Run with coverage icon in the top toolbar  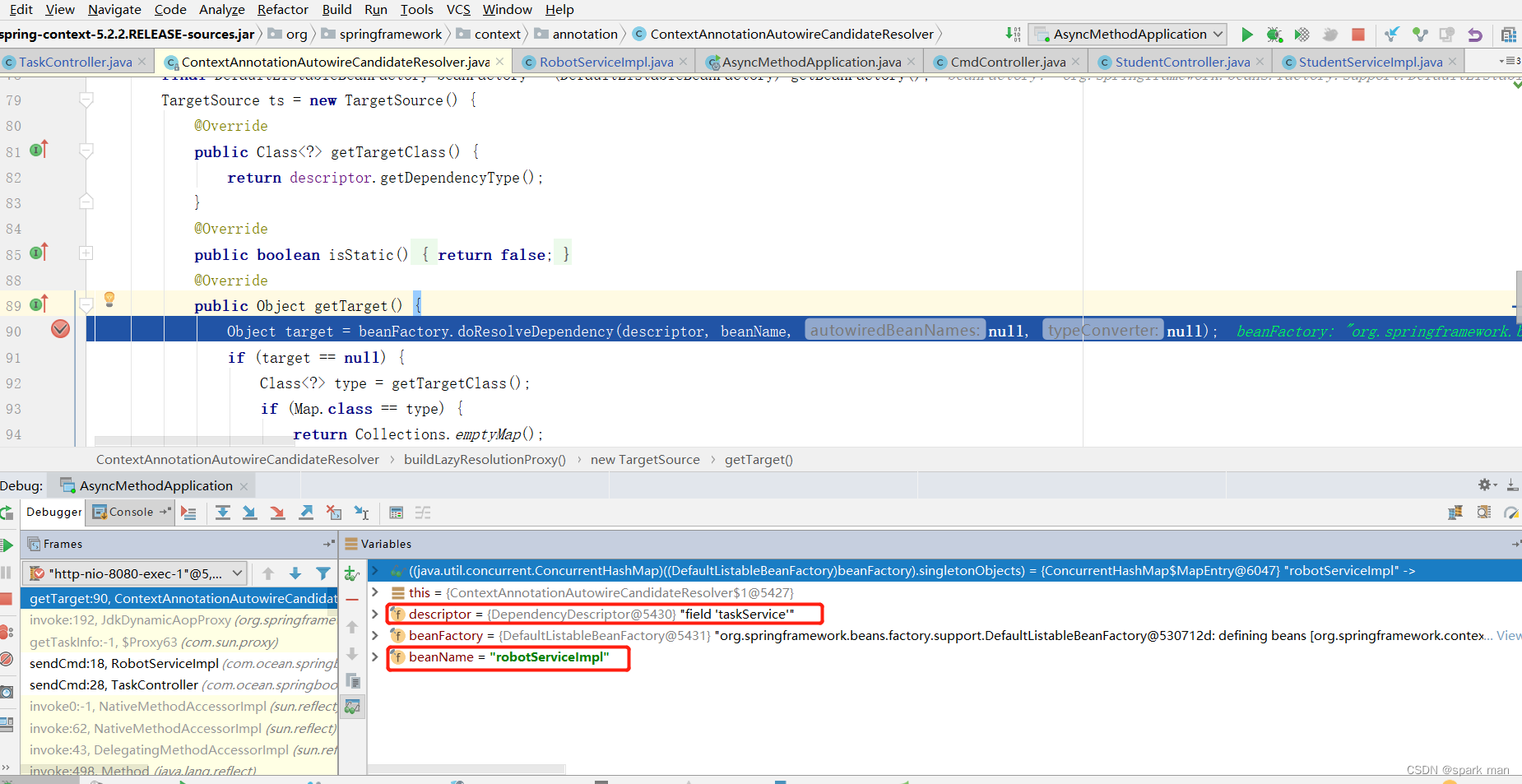pyautogui.click(x=1302, y=35)
